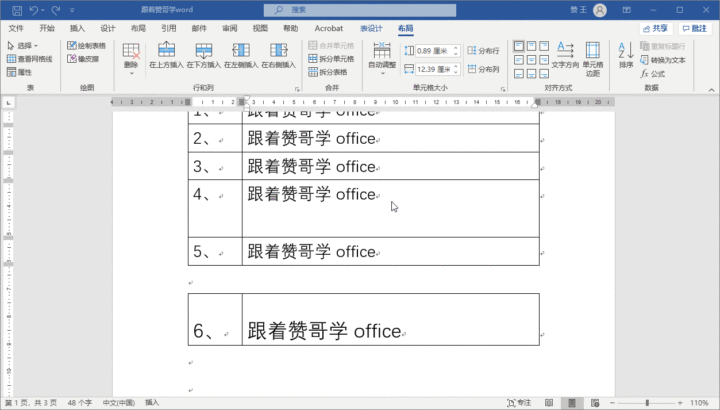Switch to the 设计 tab
Image resolution: width=720 pixels, height=410 pixels.
coord(107,28)
